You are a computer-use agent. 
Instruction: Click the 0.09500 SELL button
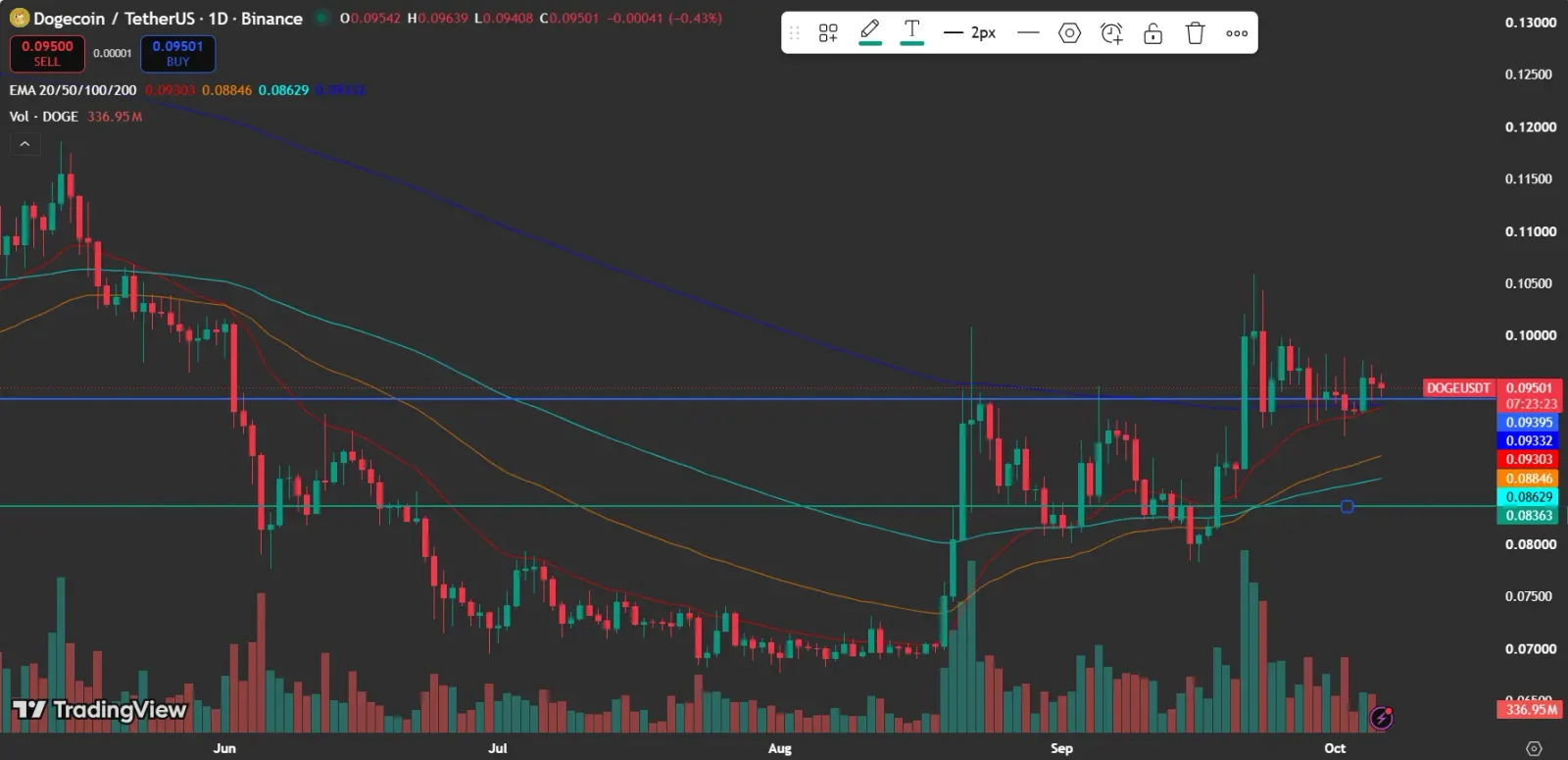[47, 53]
